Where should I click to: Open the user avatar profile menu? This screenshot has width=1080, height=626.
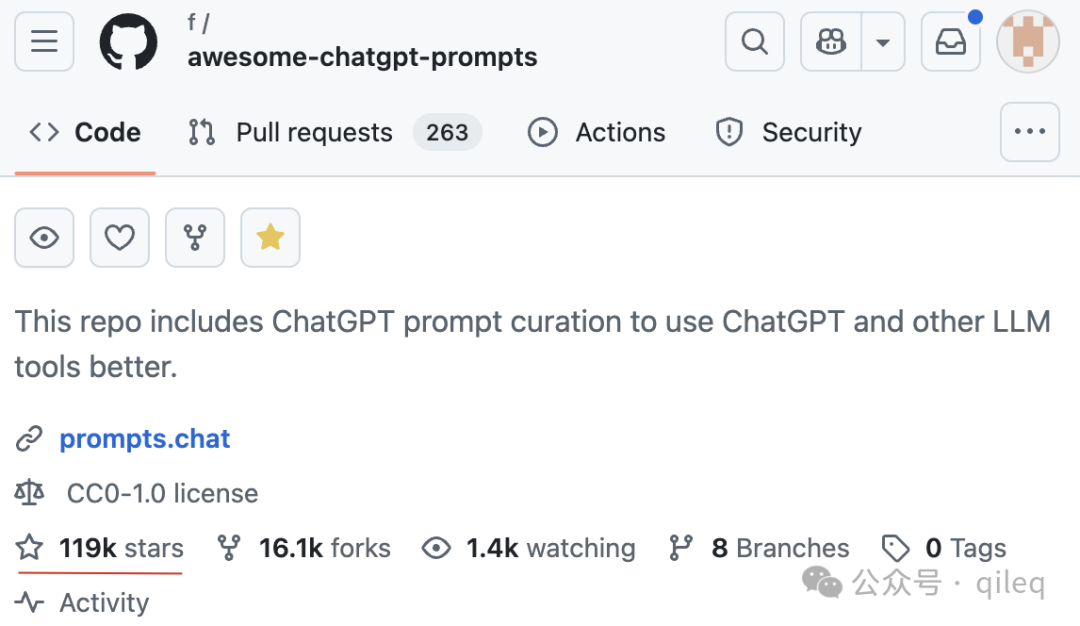1028,41
